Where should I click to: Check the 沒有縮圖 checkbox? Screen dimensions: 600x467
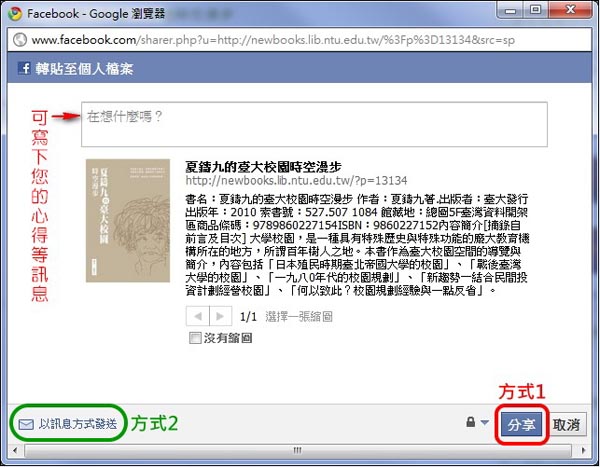pyautogui.click(x=195, y=338)
